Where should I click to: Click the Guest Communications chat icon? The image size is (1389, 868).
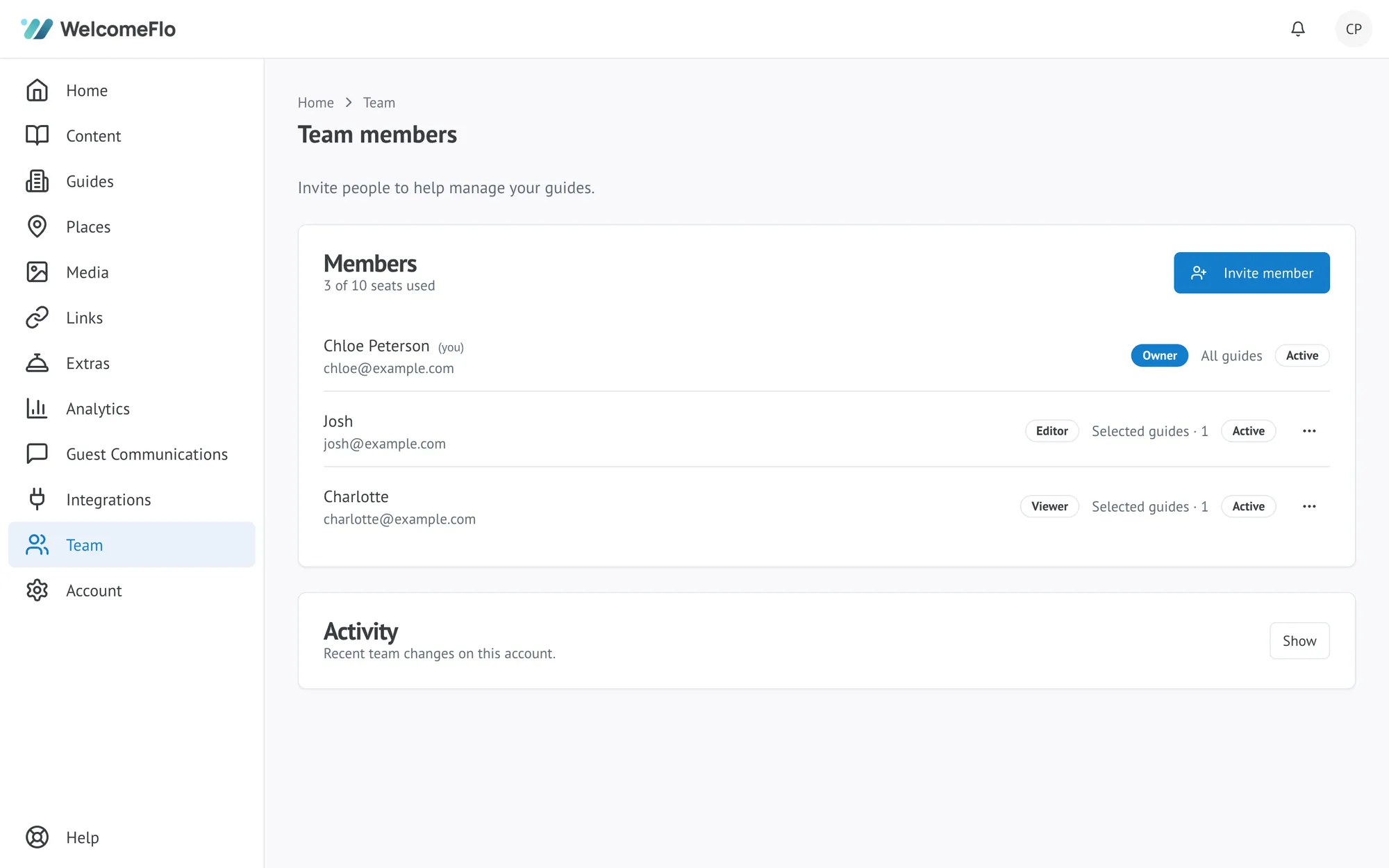coord(37,454)
